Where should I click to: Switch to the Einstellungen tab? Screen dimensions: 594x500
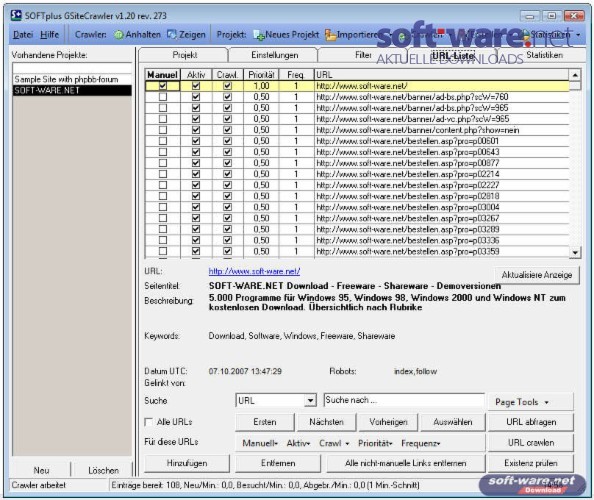click(274, 55)
